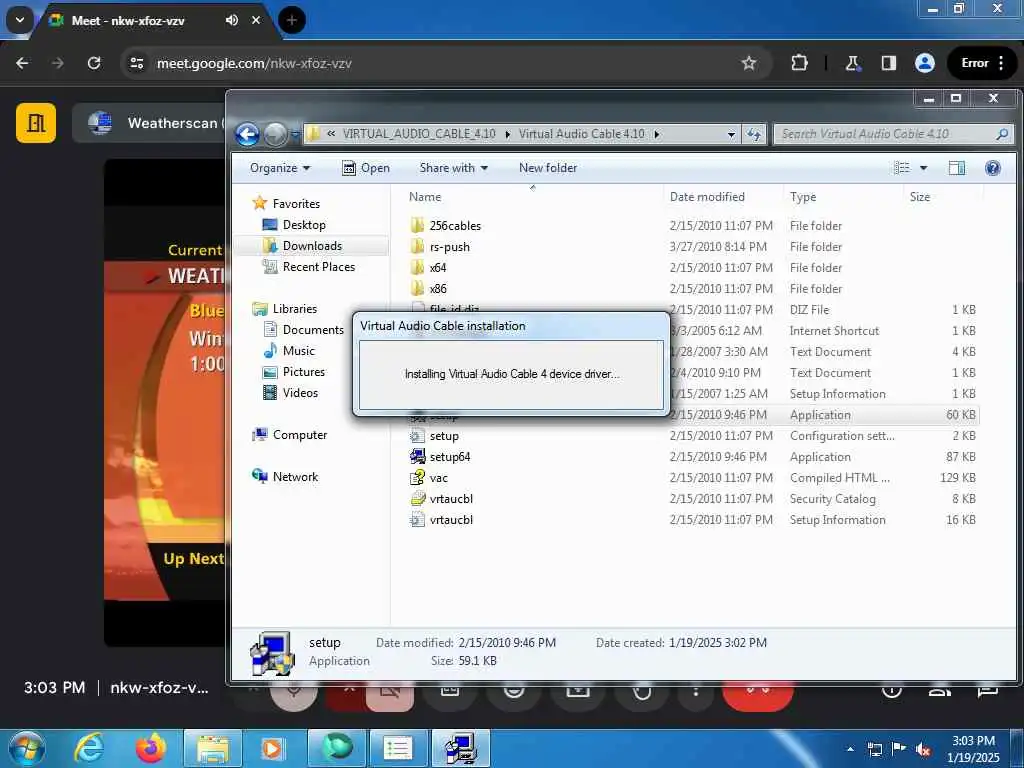1024x768 pixels.
Task: Open the Chrome profile avatar icon
Action: click(925, 63)
